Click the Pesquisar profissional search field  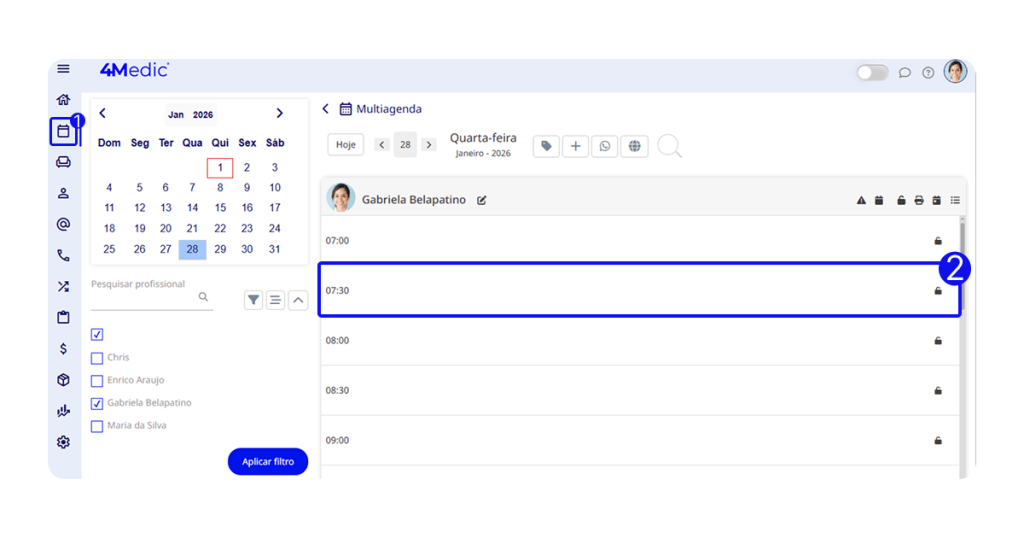[145, 297]
